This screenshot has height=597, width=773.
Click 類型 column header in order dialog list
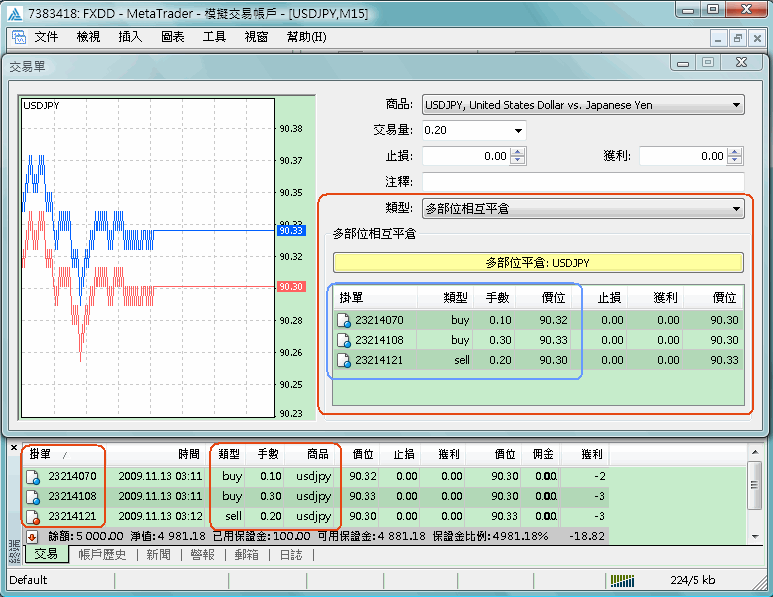pos(455,298)
